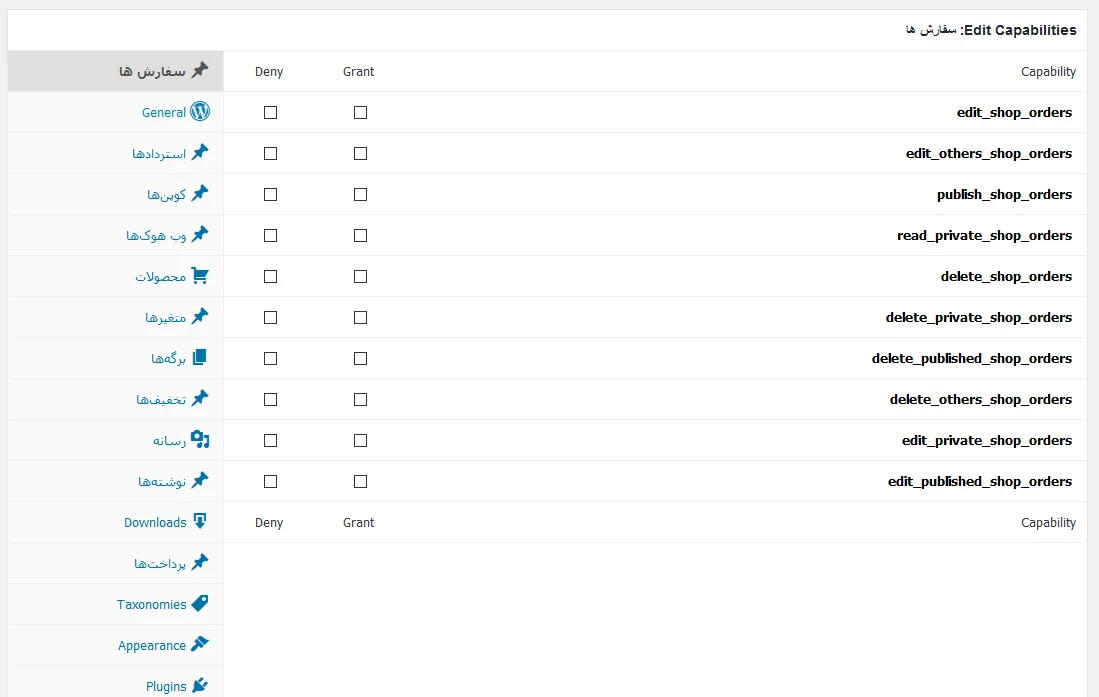
Task: Open the Taxonomies tab
Action: click(x=116, y=604)
